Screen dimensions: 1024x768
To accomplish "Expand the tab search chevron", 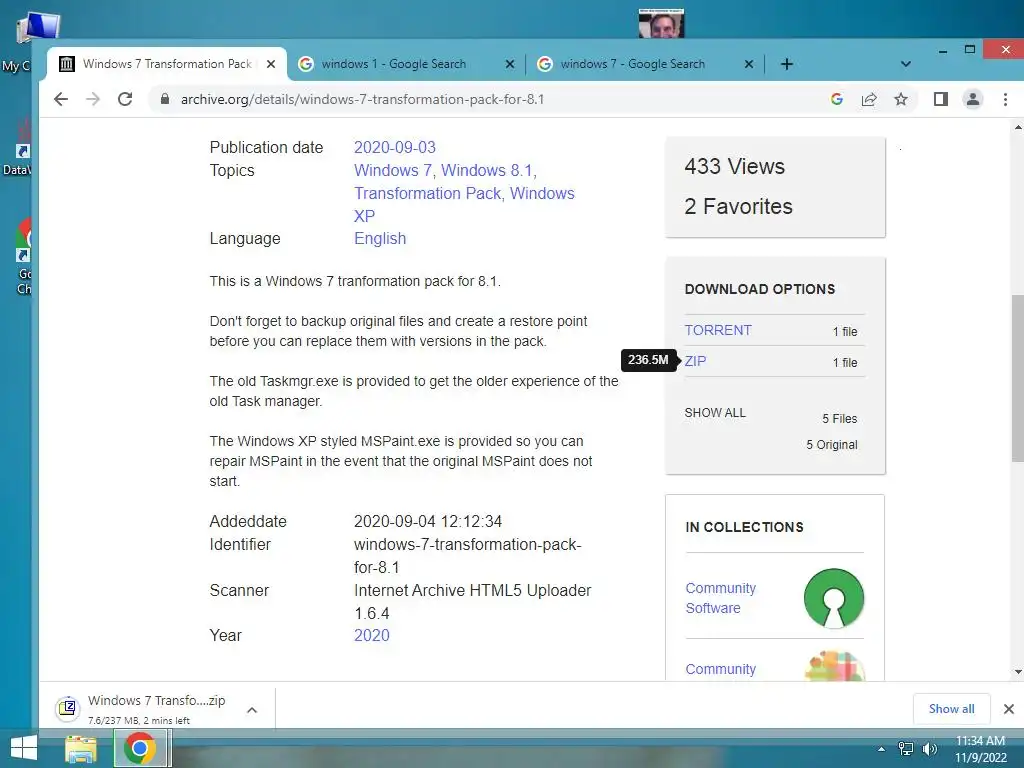I will tap(905, 64).
